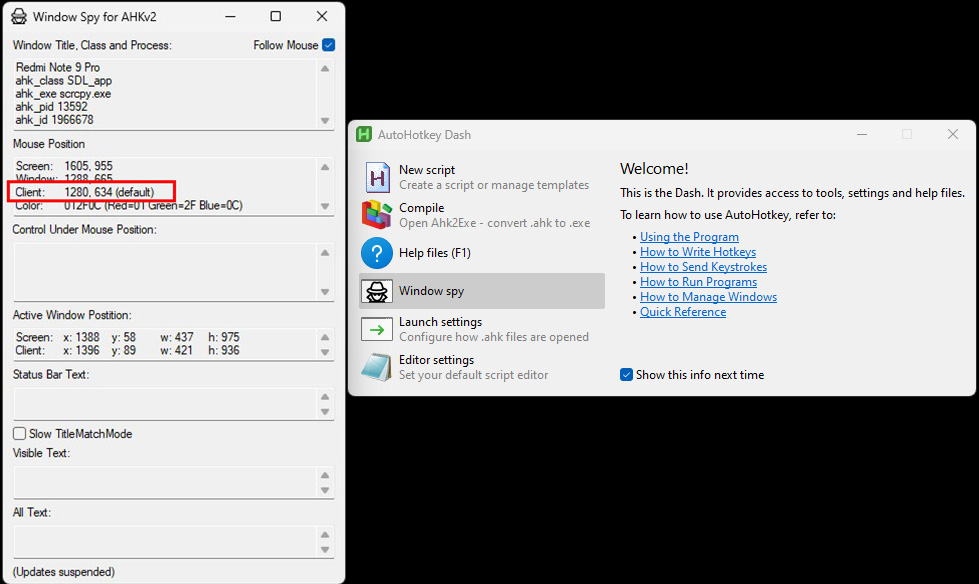Open the Quick Reference link
Viewport: 979px width, 584px height.
(x=683, y=312)
